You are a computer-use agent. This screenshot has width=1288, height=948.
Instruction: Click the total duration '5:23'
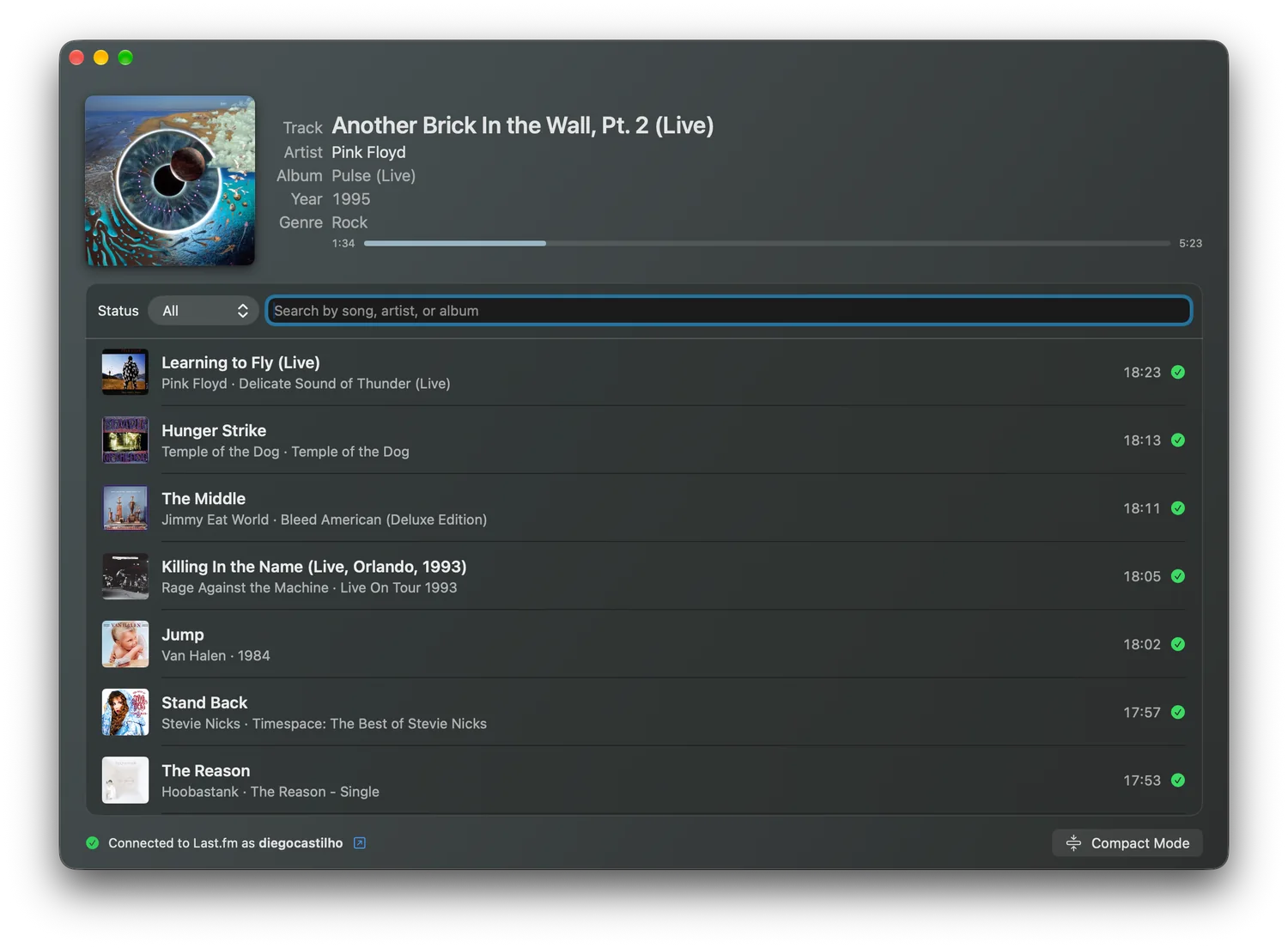[x=1190, y=244]
